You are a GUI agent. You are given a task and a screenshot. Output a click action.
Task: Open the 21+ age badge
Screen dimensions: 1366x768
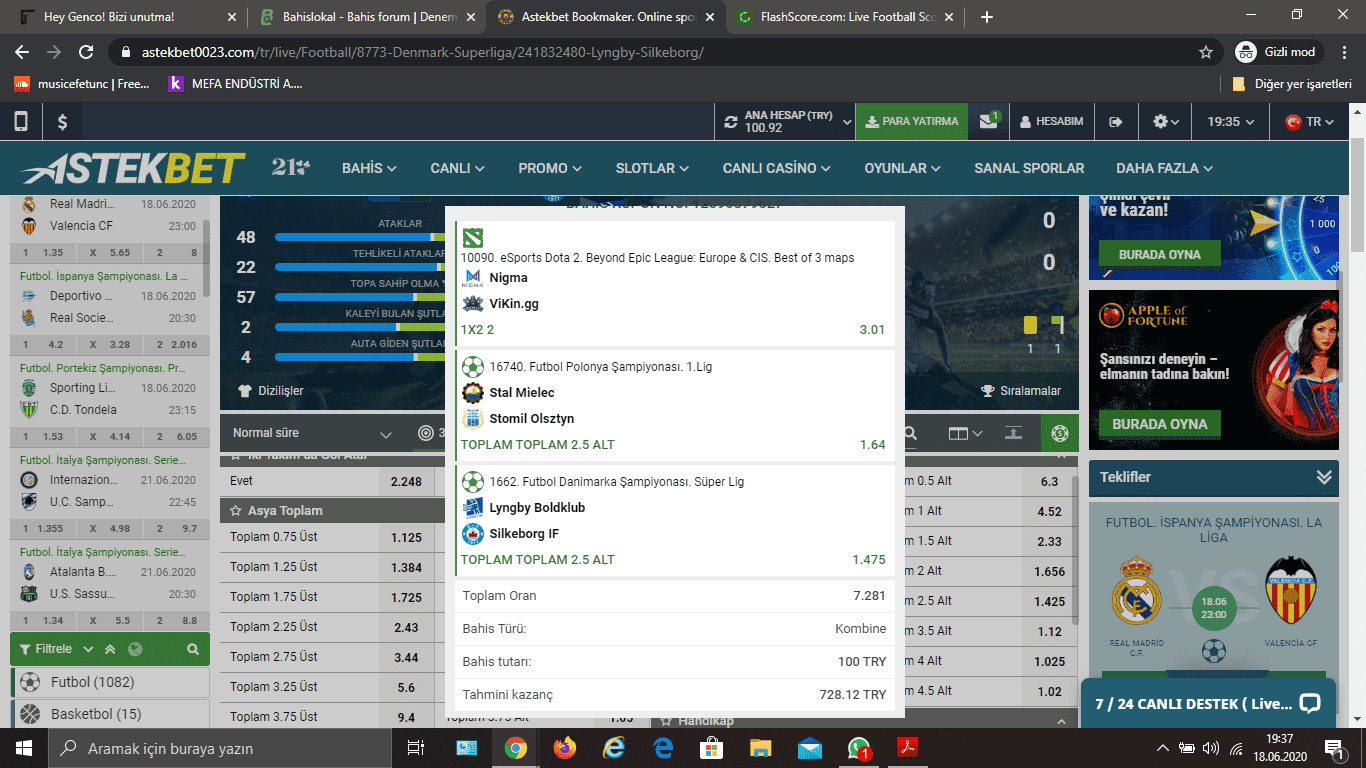[290, 167]
